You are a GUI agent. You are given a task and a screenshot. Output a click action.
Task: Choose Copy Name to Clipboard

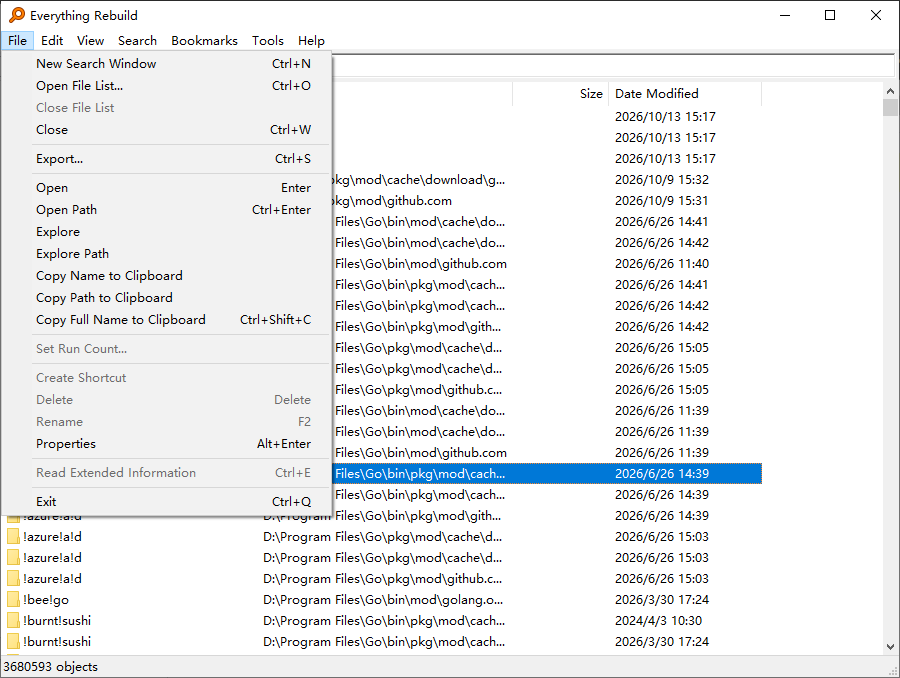(x=167, y=276)
